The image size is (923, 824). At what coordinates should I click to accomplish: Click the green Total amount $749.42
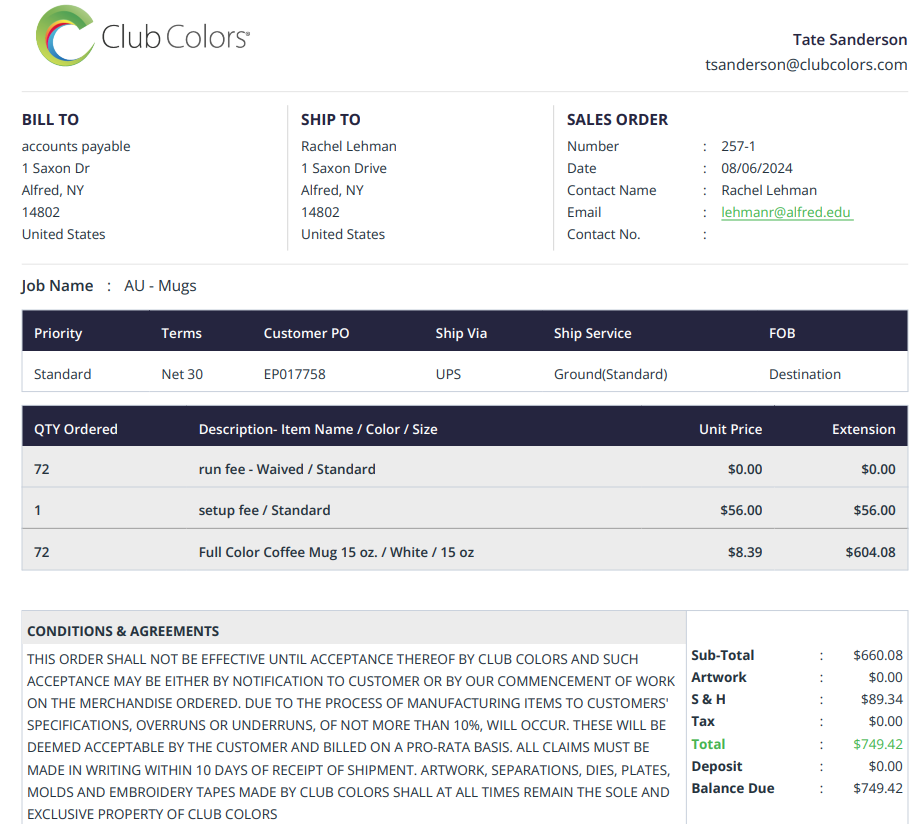click(878, 745)
